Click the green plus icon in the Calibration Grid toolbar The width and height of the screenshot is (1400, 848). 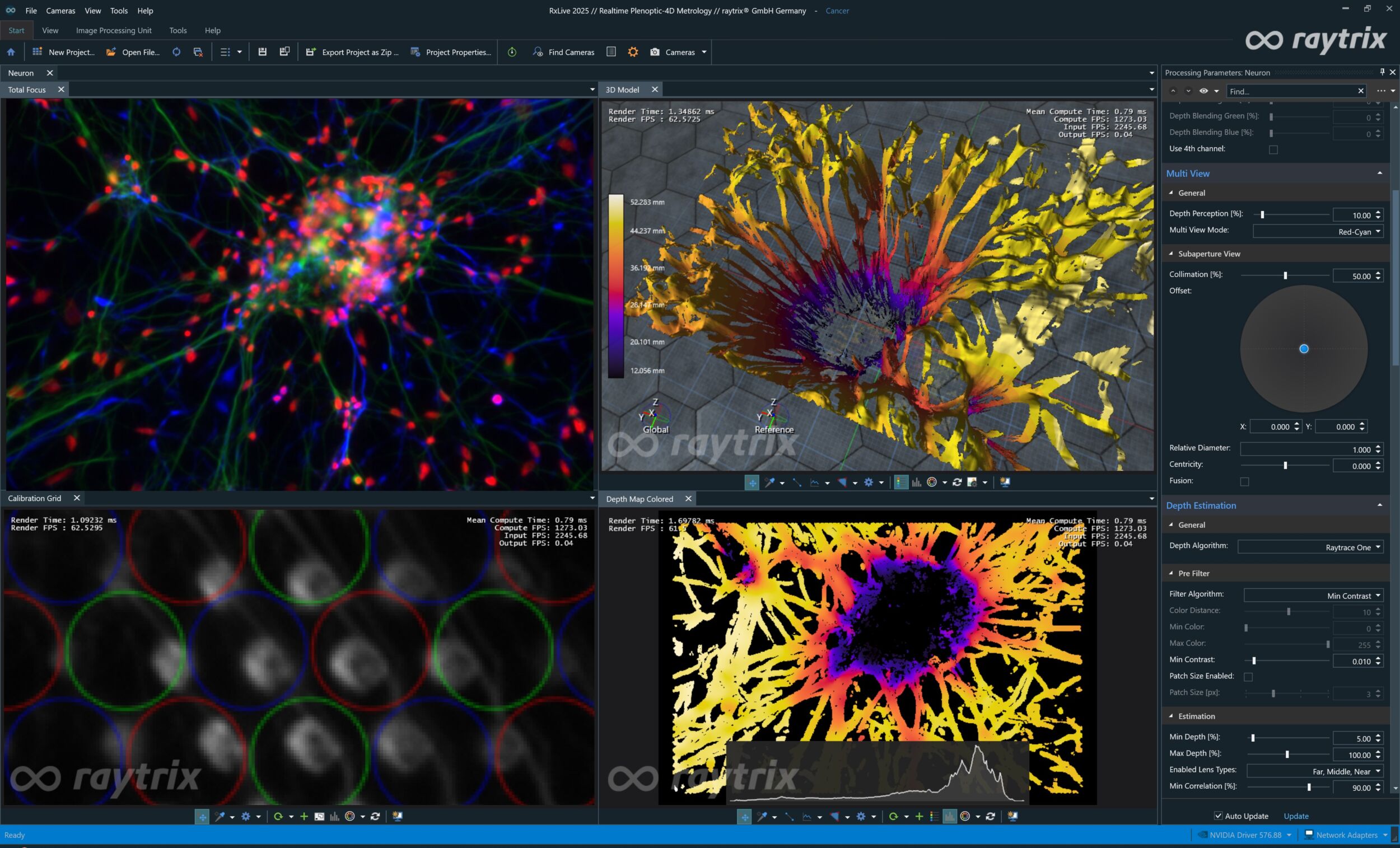pyautogui.click(x=305, y=816)
